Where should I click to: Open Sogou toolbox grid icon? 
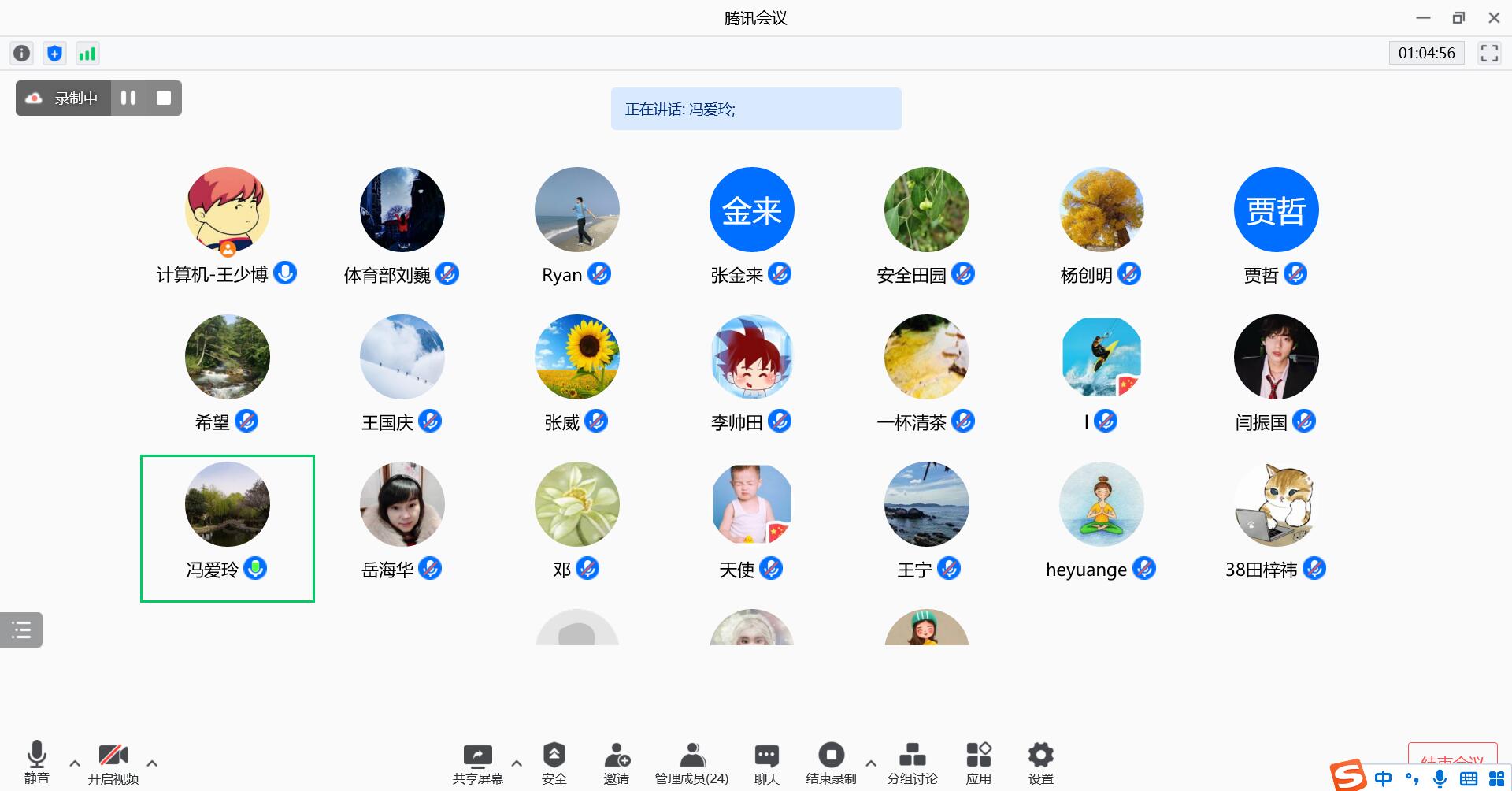[1496, 778]
